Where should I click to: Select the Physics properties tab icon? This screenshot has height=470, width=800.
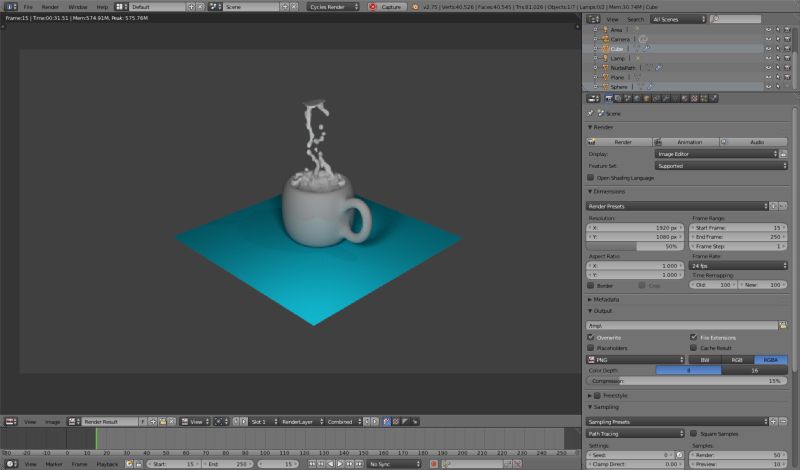tap(714, 98)
